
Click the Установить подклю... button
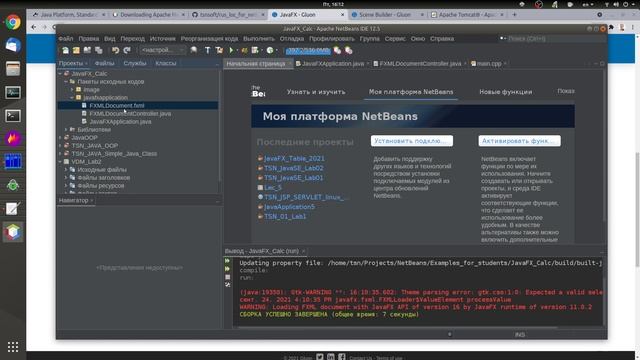tap(412, 141)
